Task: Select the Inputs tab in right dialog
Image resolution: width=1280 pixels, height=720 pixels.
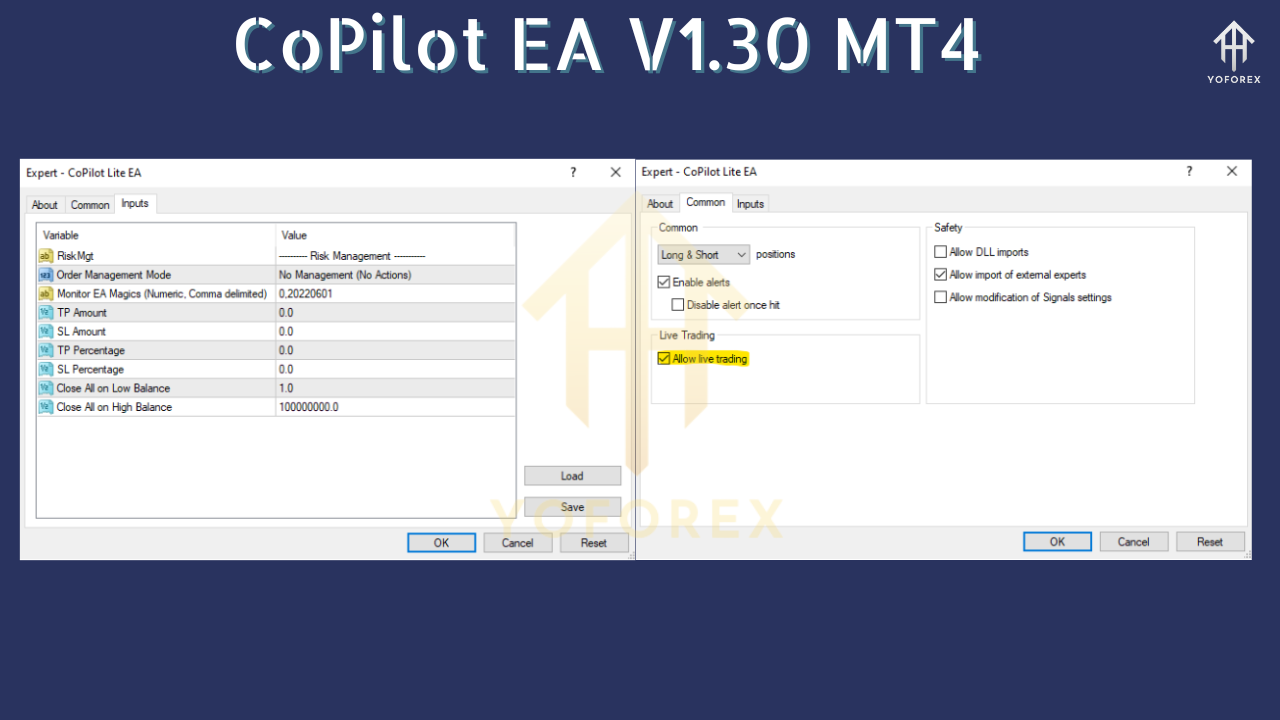Action: 750,203
